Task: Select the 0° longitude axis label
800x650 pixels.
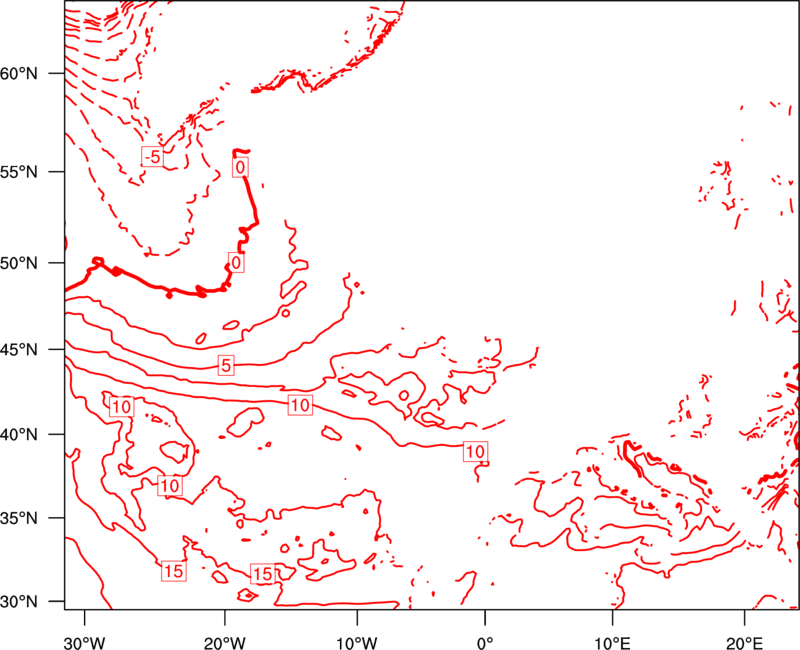Action: pos(485,643)
